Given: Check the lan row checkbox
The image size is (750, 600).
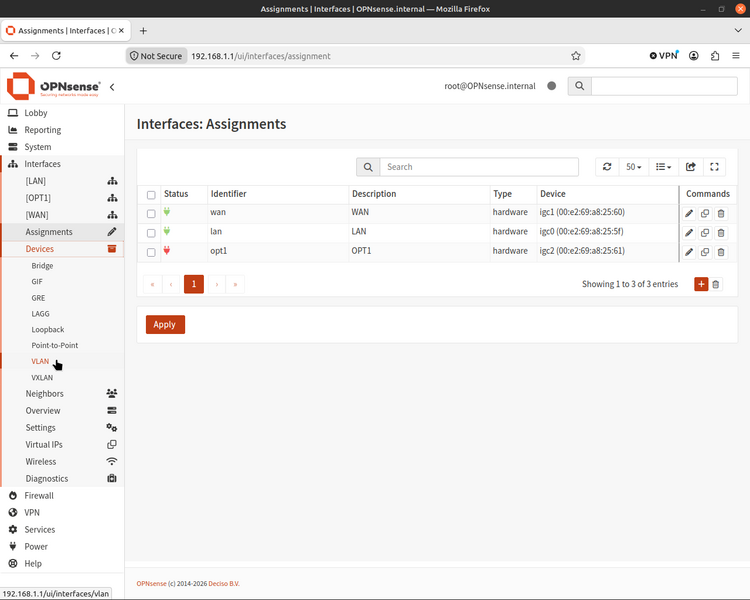Looking at the screenshot, I should coord(151,233).
